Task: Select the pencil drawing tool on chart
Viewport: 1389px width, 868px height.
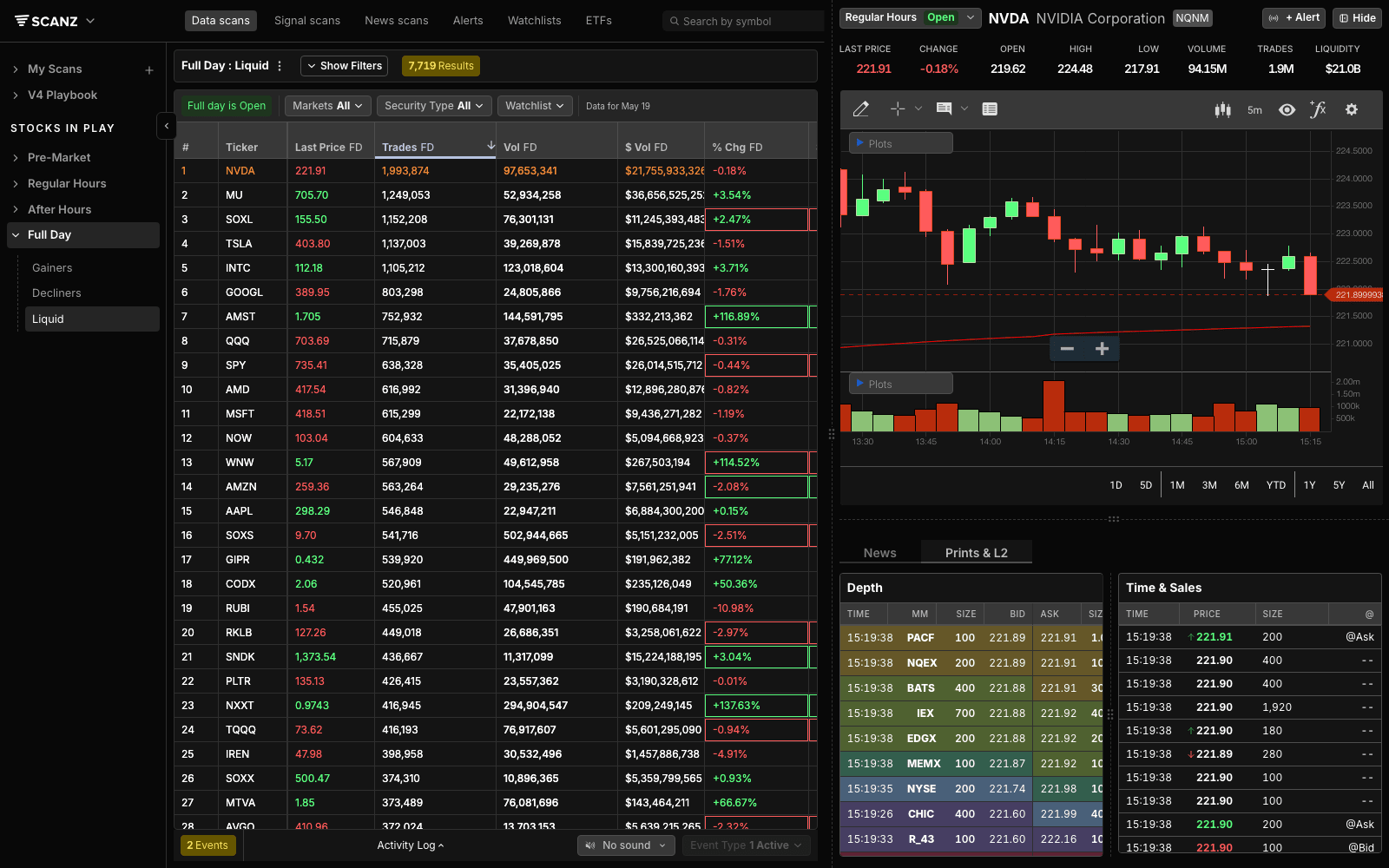Action: (861, 108)
